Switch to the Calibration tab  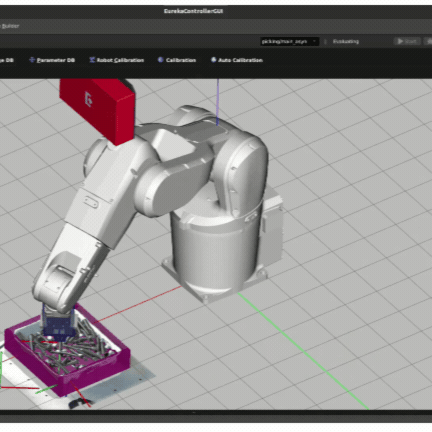[177, 60]
